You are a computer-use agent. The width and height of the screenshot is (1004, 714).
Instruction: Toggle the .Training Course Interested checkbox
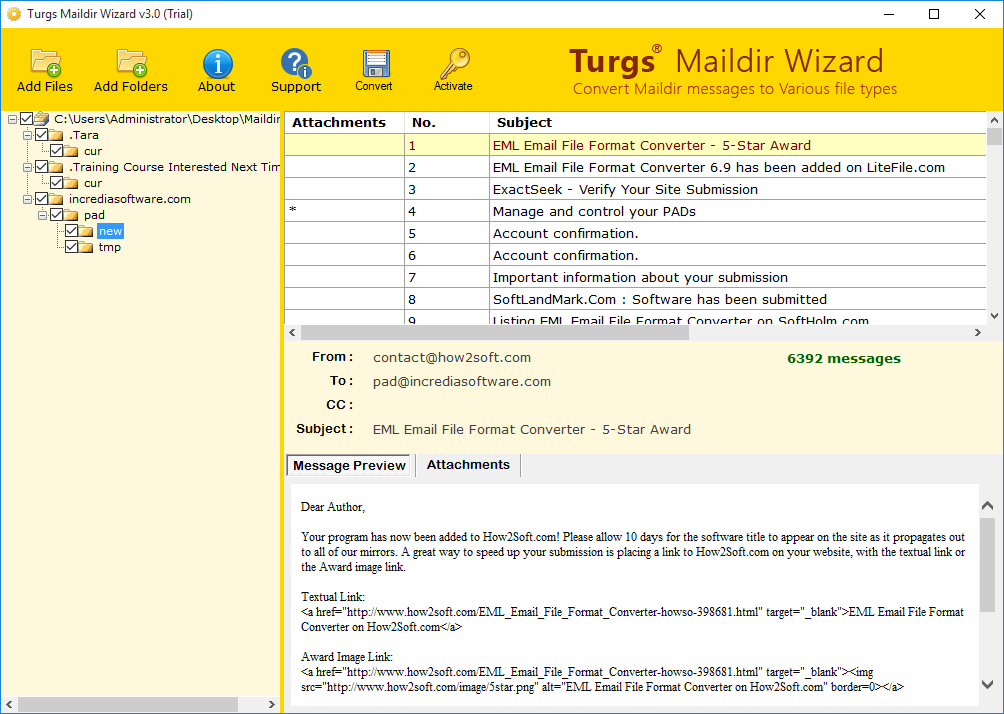pos(42,166)
